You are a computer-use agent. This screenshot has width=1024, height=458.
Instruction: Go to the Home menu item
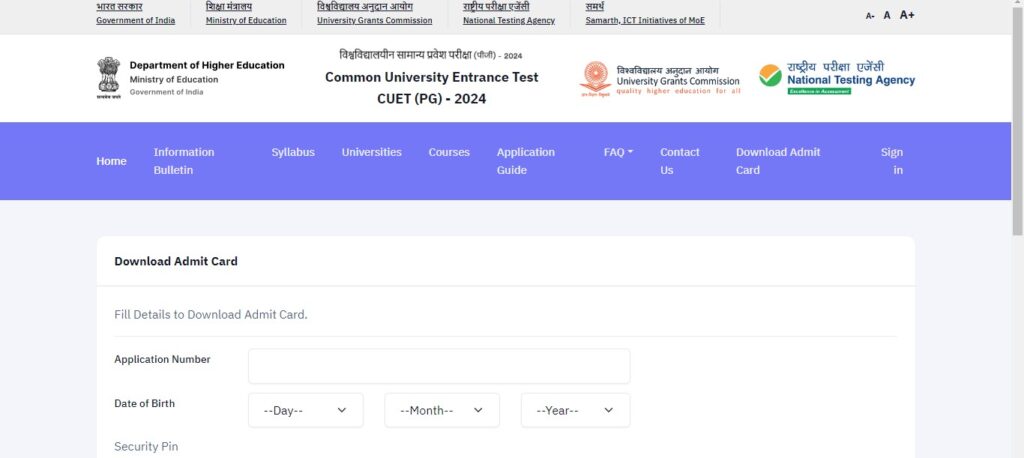(x=111, y=161)
